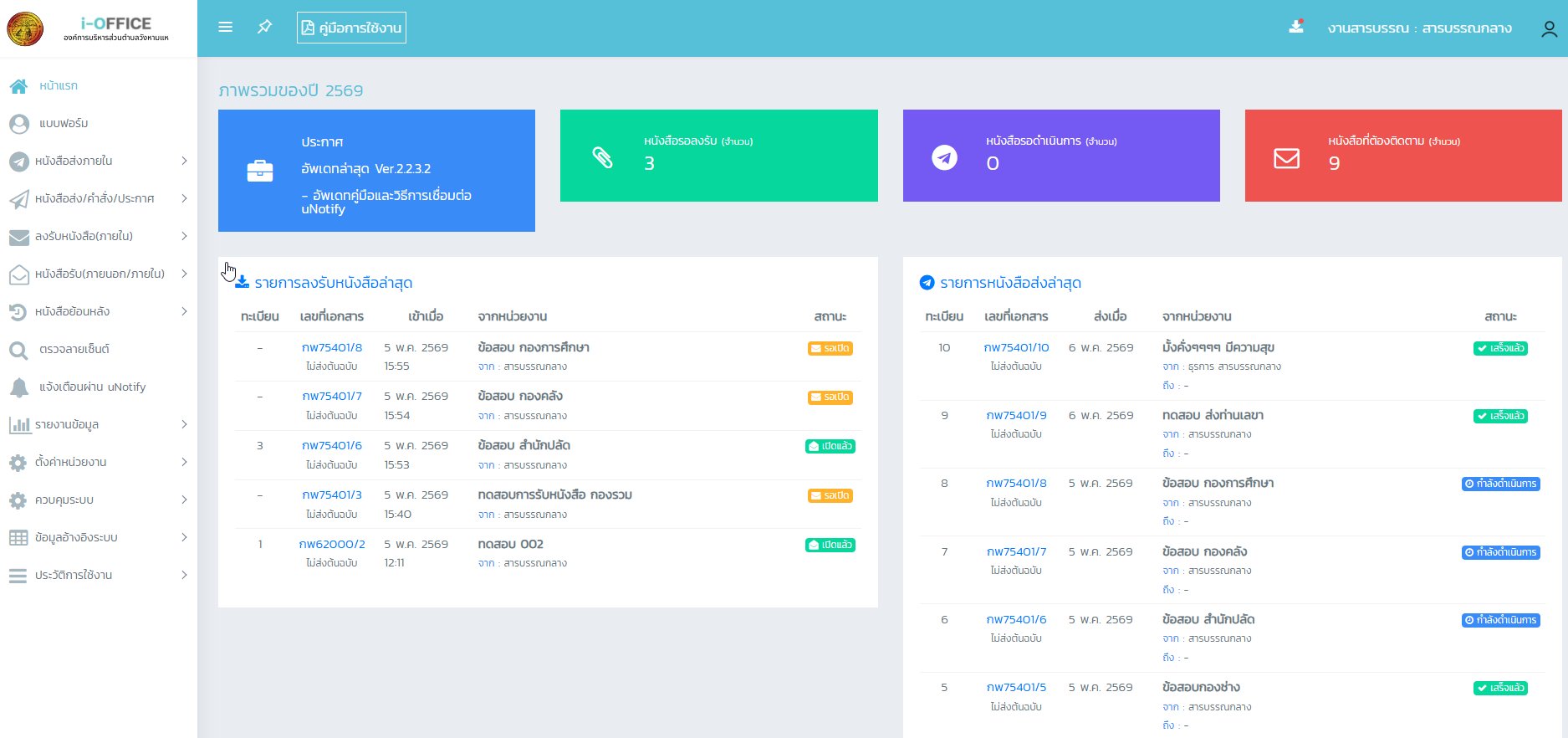Screen dimensions: 1568x738
Task: Click the telegram icon beside รายการหนังสือส่งล่าสุด
Action: (x=927, y=282)
